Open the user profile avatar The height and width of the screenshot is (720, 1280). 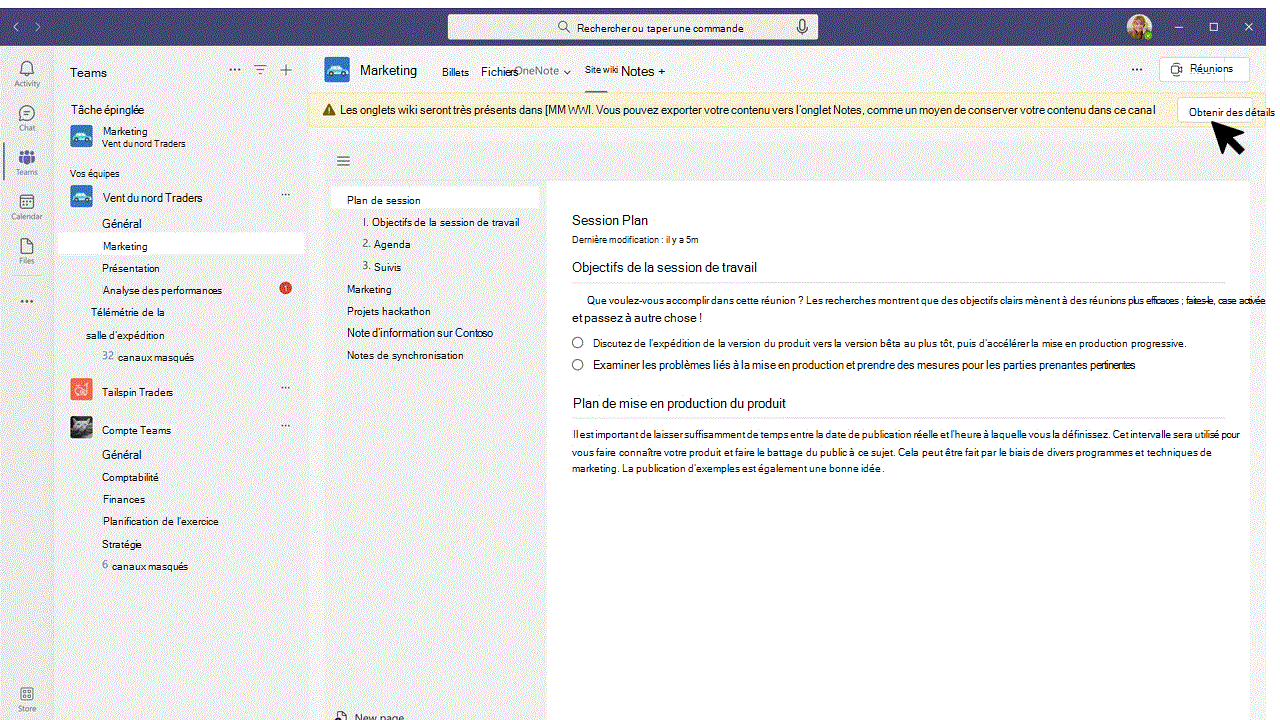click(x=1139, y=27)
